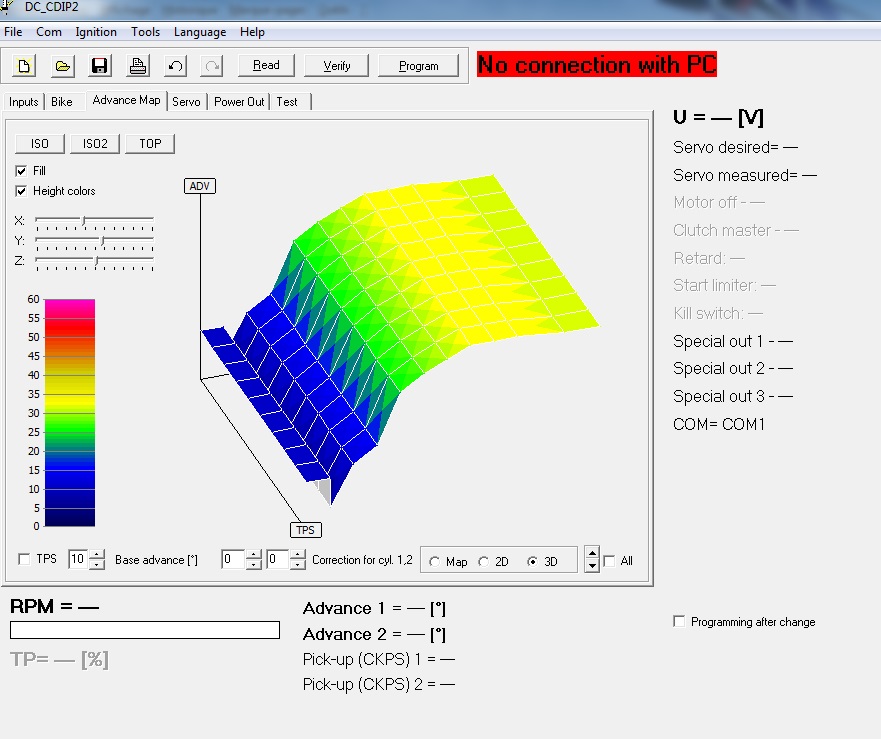
Task: Increase Base advance value with up arrow
Action: pos(96,555)
